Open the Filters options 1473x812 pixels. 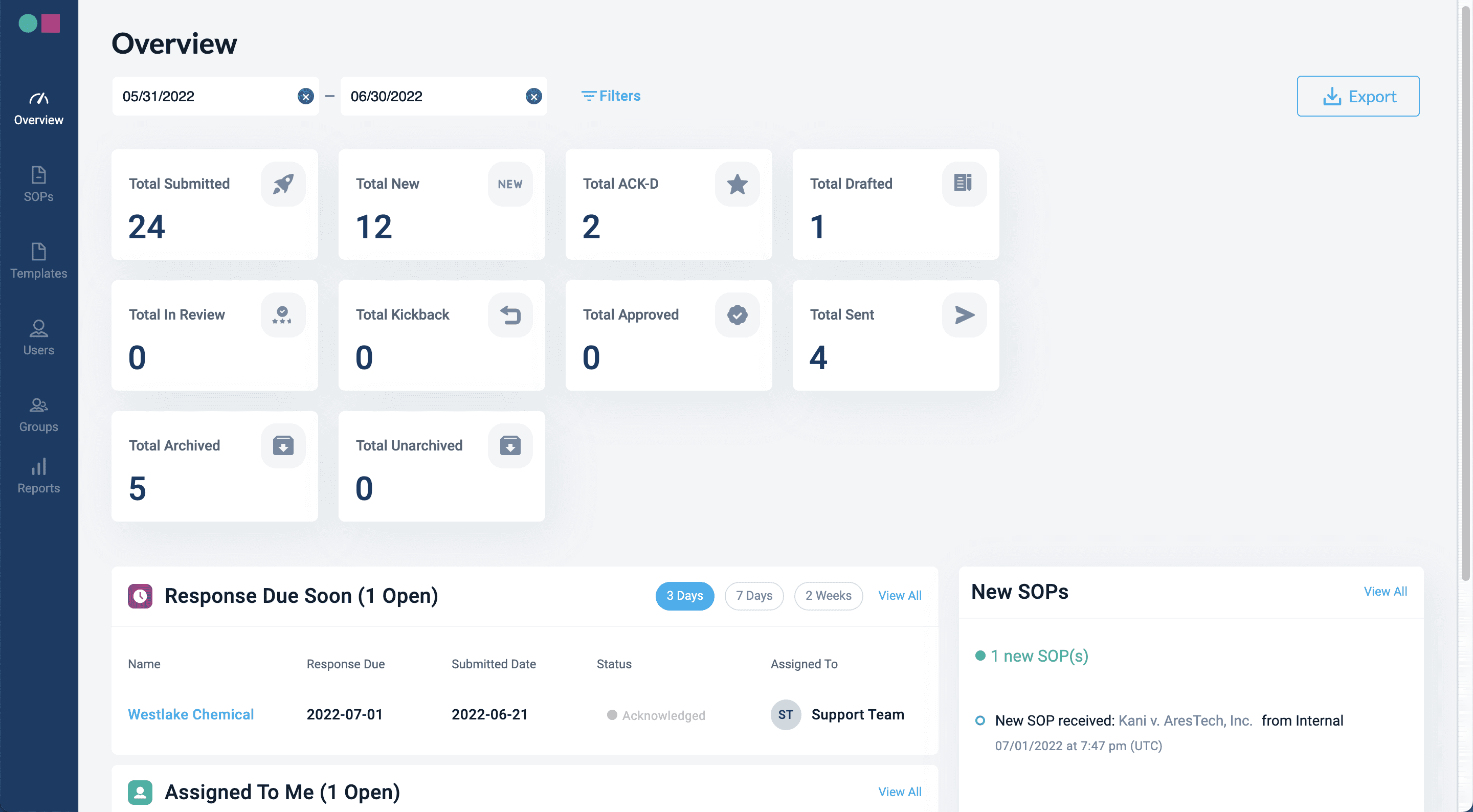611,96
